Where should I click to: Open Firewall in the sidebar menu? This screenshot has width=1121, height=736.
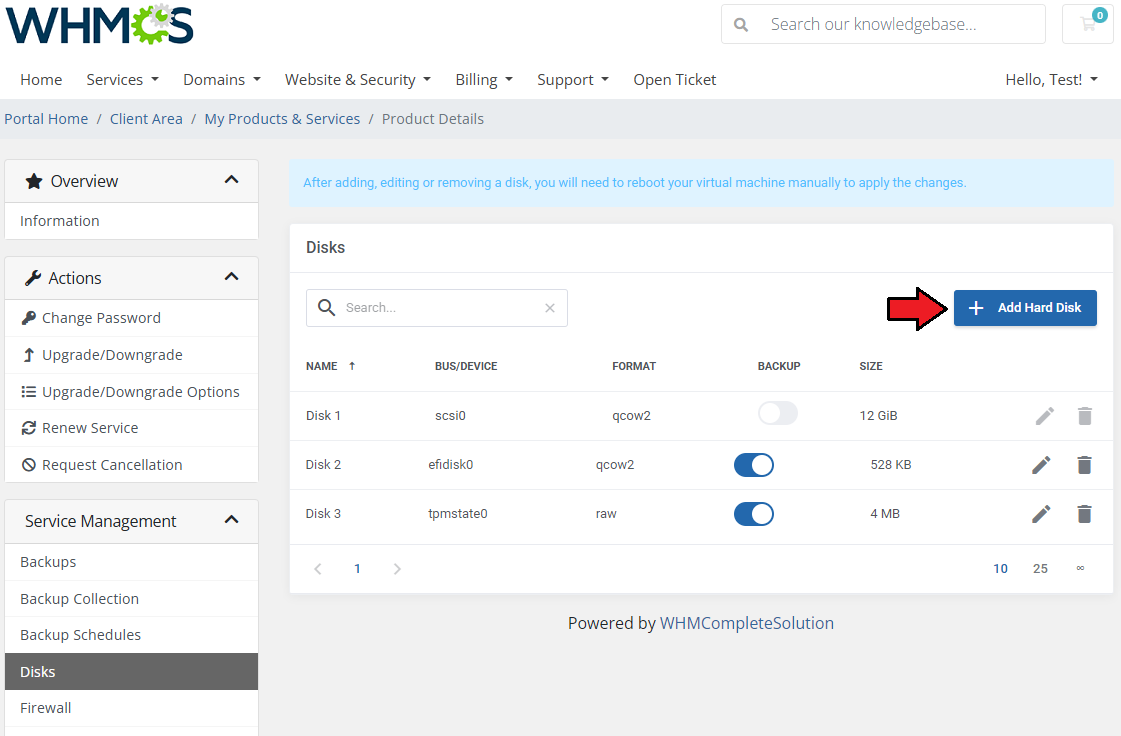pyautogui.click(x=46, y=708)
